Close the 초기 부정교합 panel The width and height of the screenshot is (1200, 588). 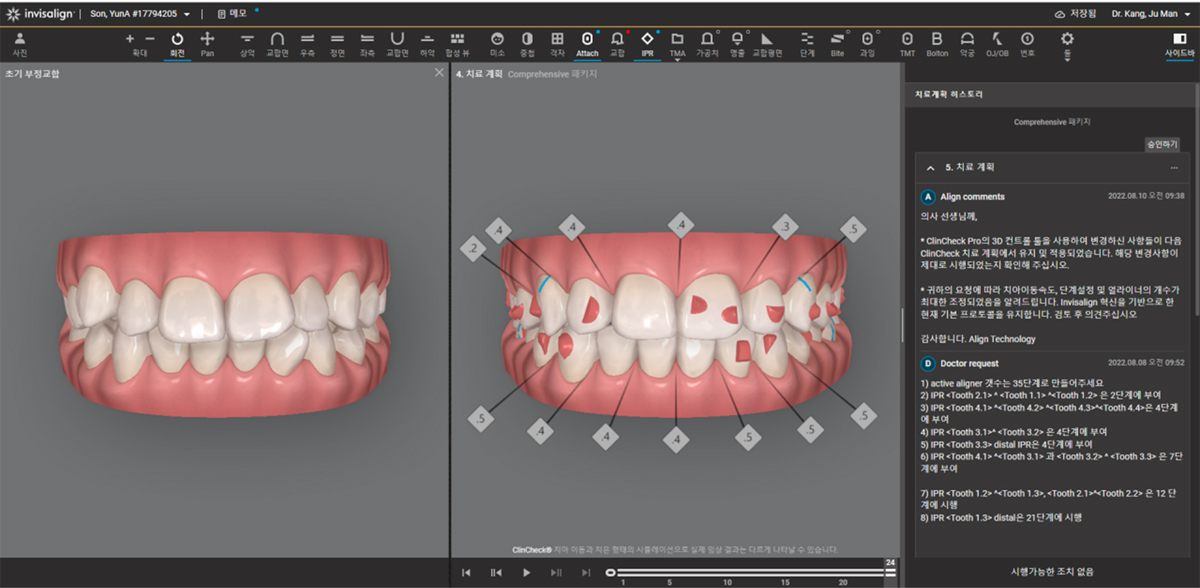[439, 73]
